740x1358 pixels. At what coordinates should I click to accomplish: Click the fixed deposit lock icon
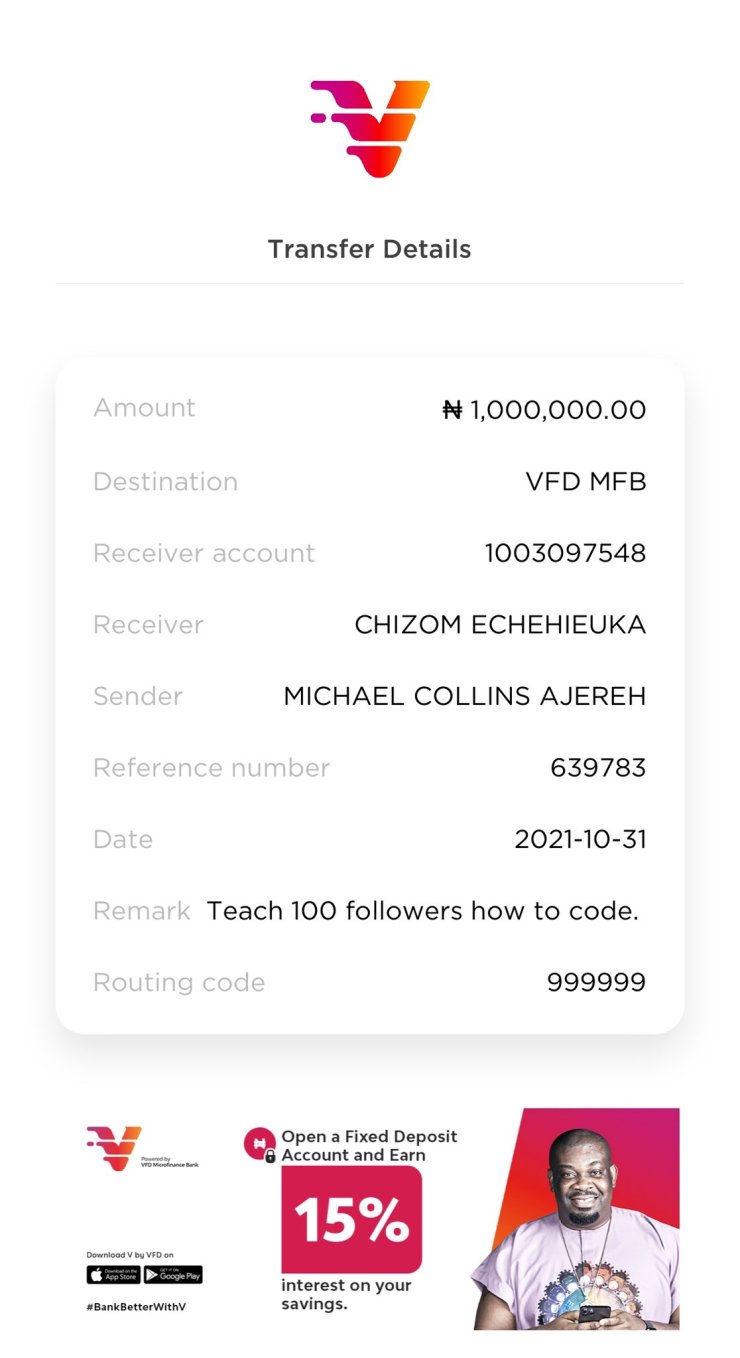tap(260, 1144)
